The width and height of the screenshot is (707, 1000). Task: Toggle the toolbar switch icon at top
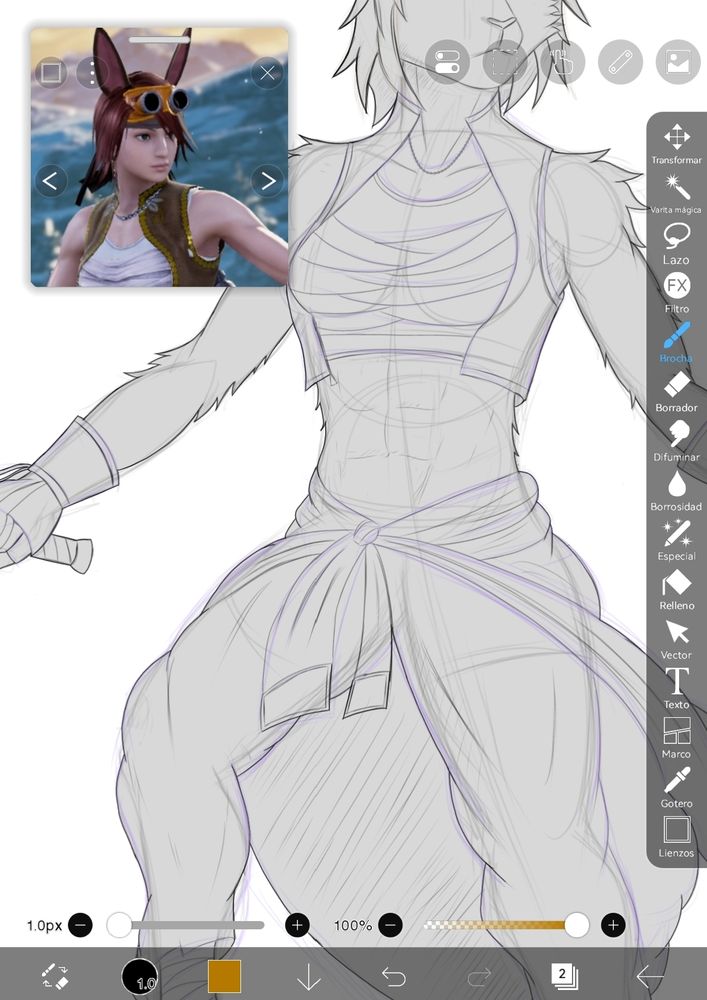(447, 62)
